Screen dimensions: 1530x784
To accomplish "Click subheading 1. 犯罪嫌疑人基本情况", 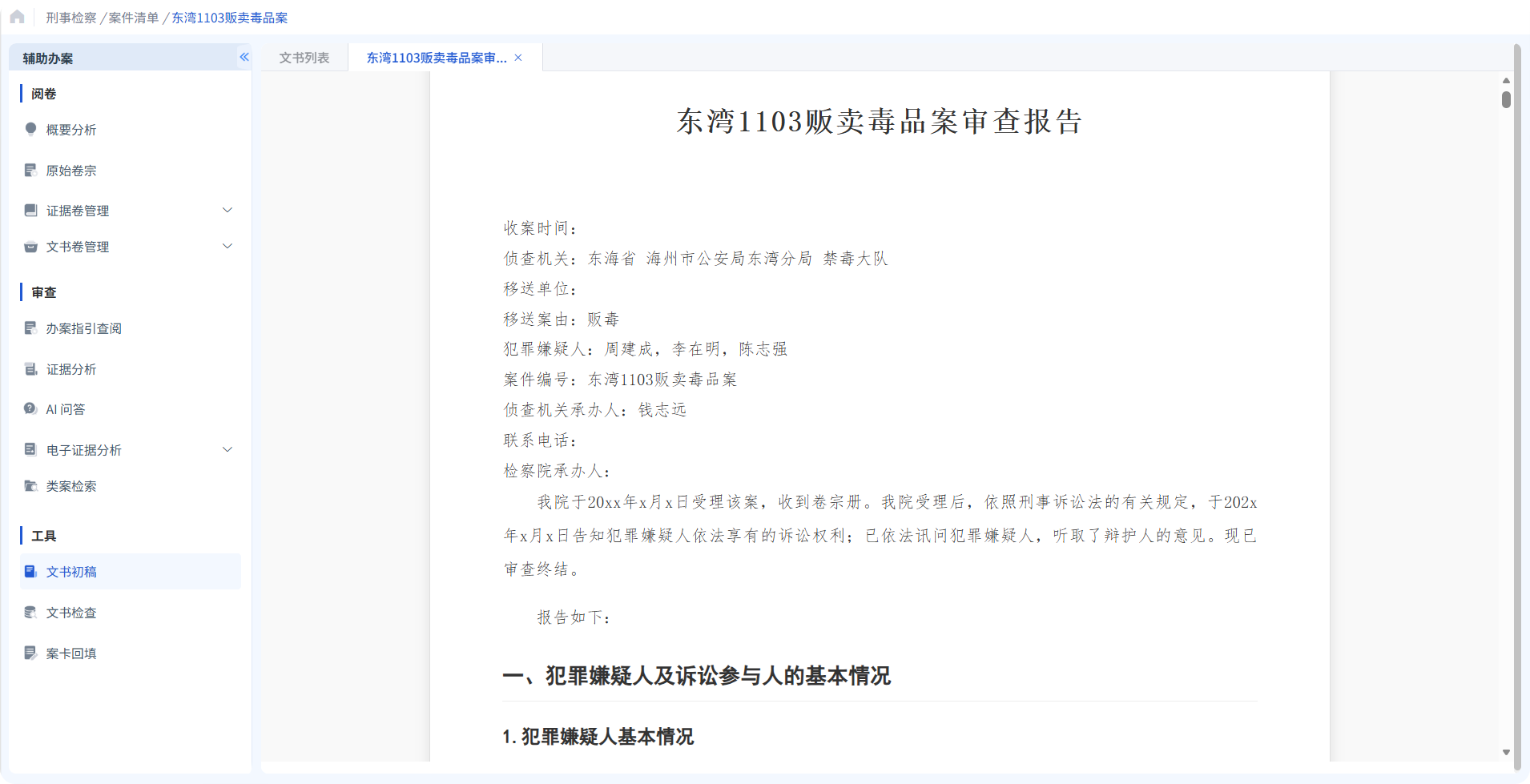I will click(598, 737).
